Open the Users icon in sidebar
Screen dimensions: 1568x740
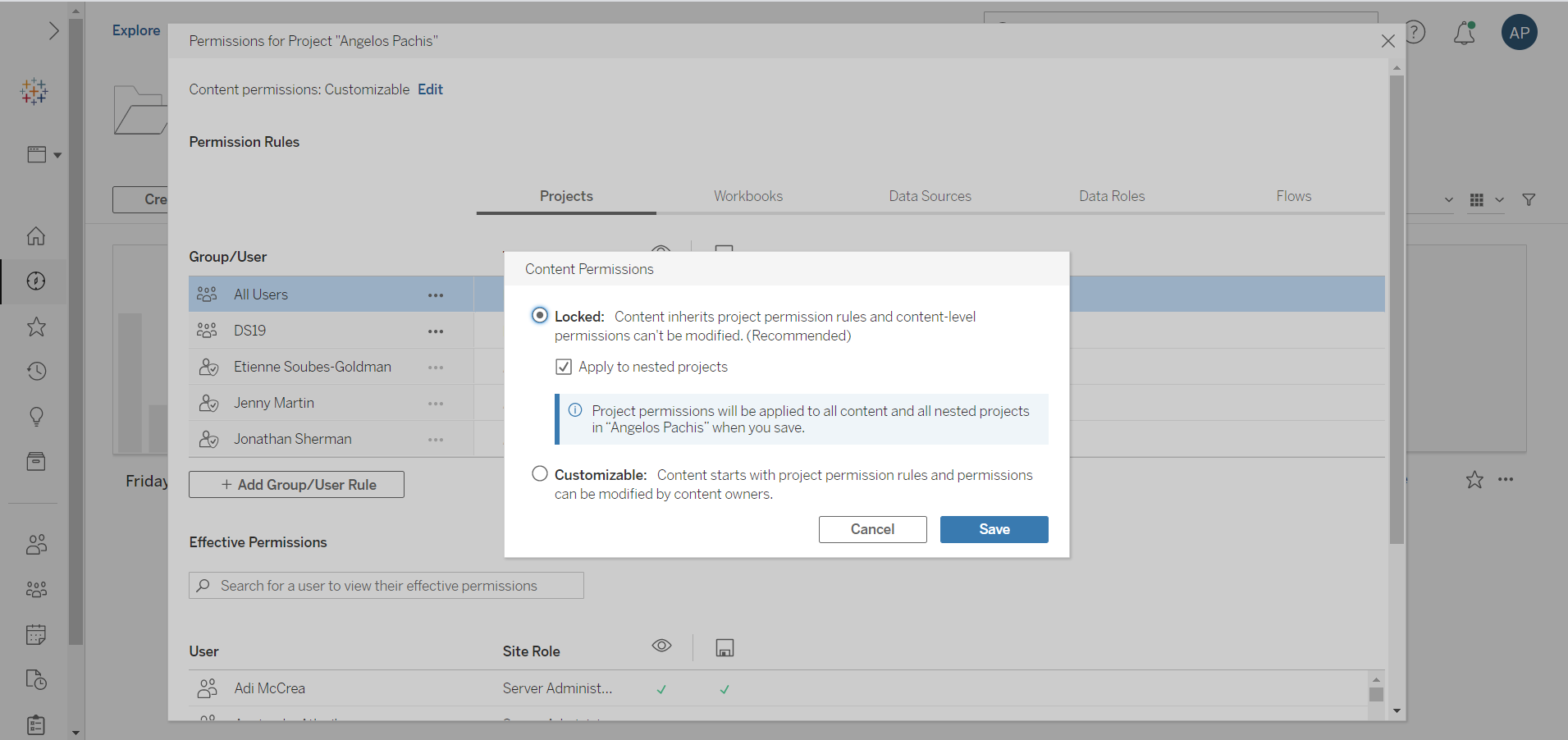[35, 544]
